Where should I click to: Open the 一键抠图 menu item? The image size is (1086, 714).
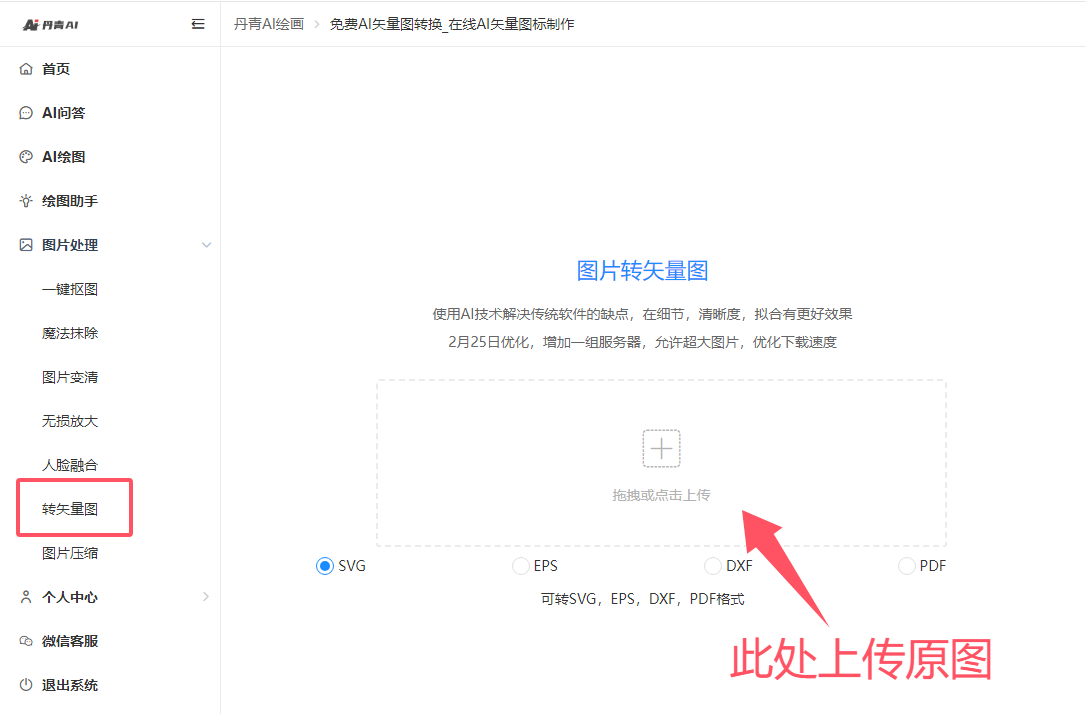point(70,289)
